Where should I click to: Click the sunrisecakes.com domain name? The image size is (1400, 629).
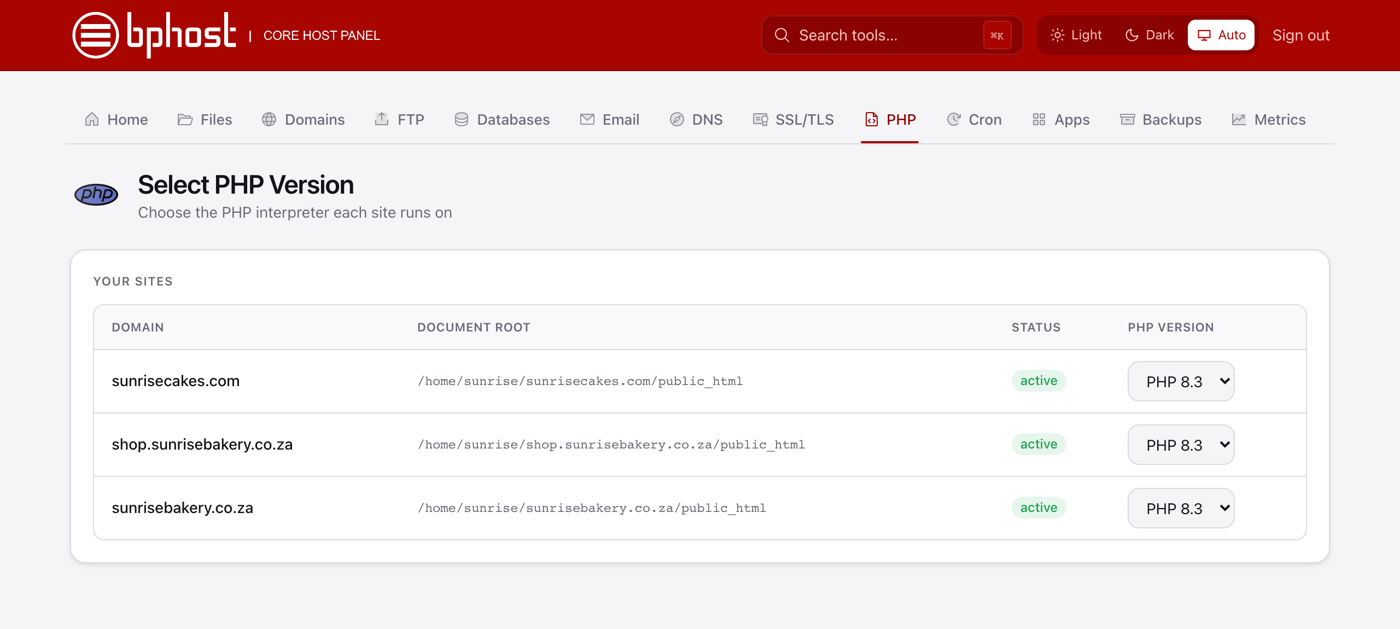176,381
